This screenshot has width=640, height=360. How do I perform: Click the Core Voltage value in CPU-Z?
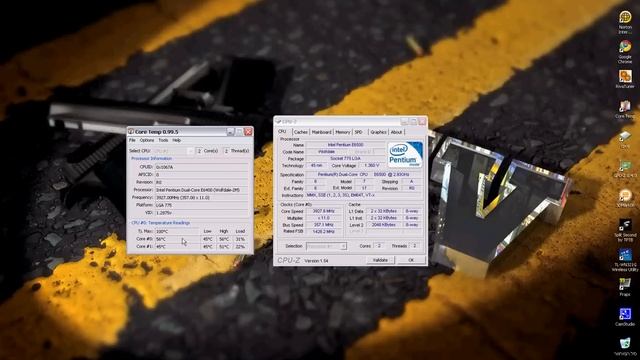371,166
